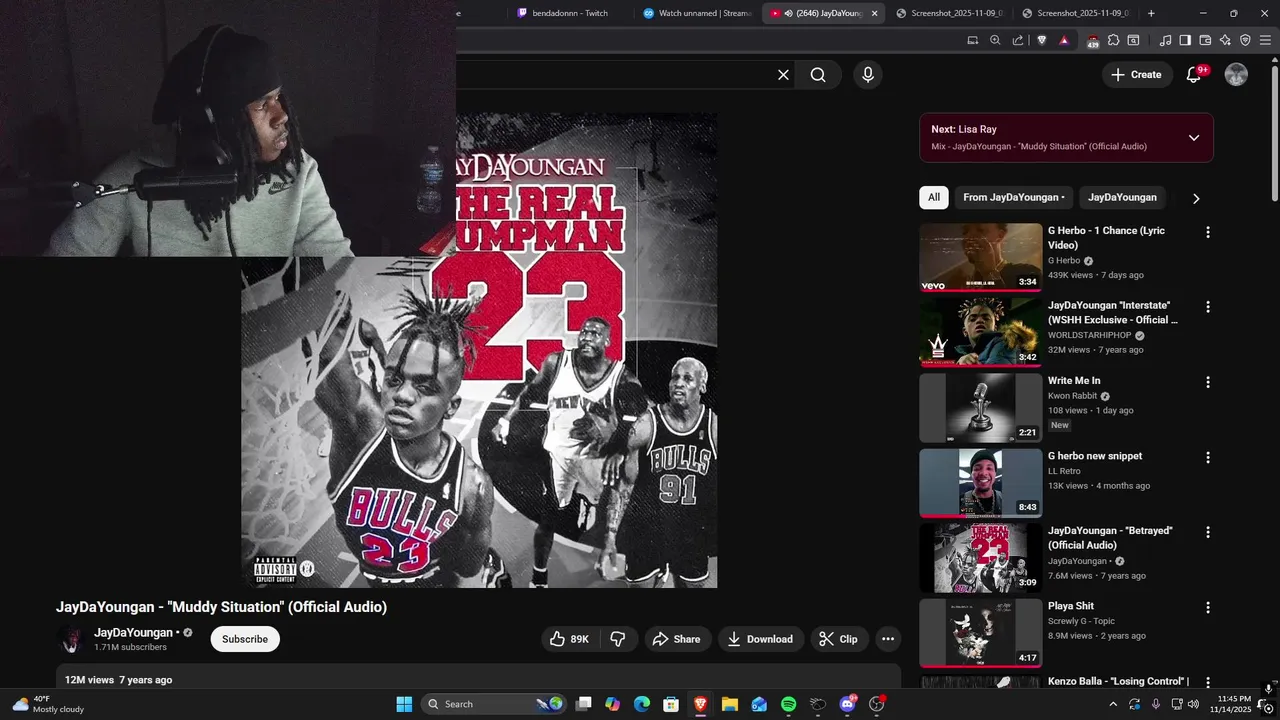Open the G herbo new snippet thumbnail
Screen dimensions: 1280x720
coord(980,482)
